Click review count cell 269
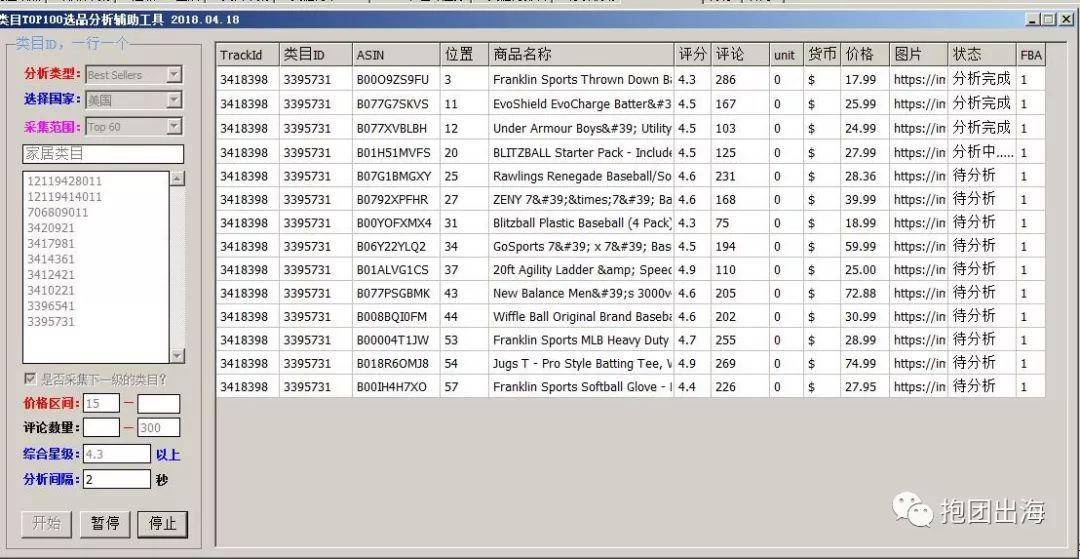 click(740, 363)
